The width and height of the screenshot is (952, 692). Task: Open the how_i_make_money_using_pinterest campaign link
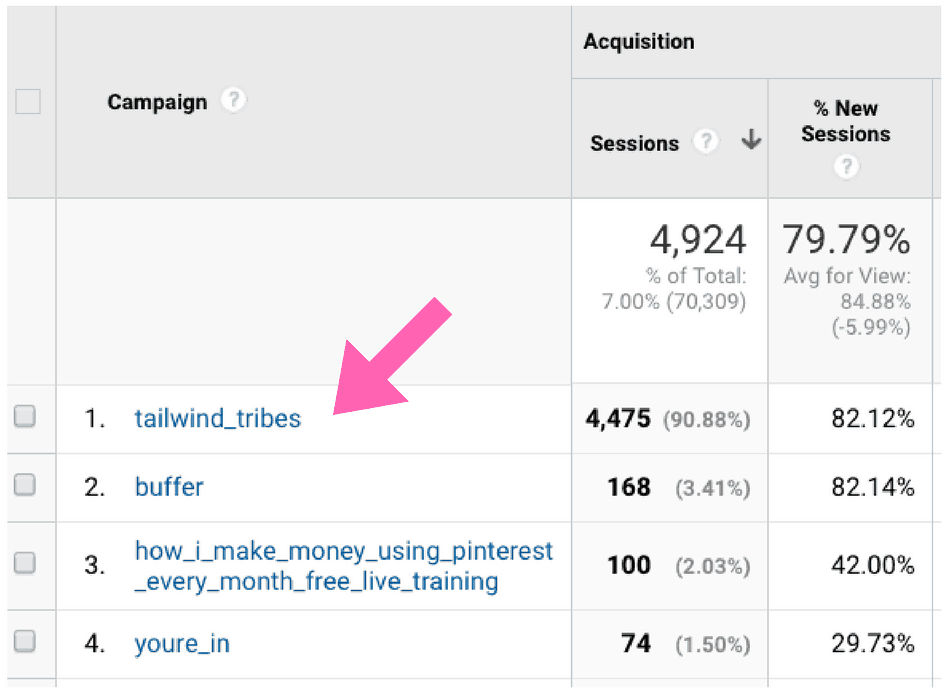click(x=343, y=566)
